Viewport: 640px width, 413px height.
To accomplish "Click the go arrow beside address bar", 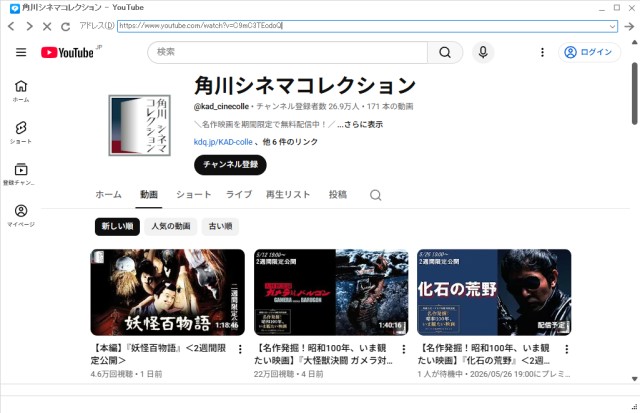I will coord(629,27).
